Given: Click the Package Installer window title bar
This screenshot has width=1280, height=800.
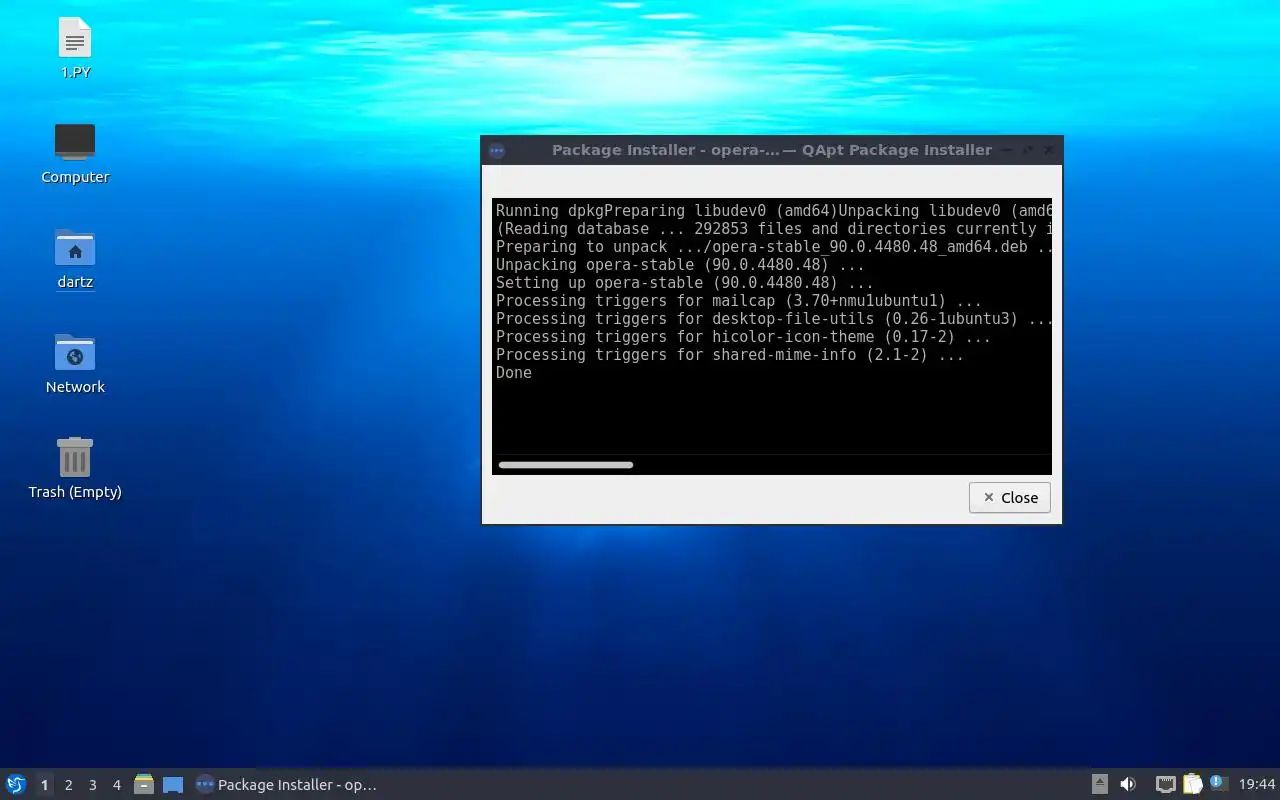Looking at the screenshot, I should click(772, 150).
